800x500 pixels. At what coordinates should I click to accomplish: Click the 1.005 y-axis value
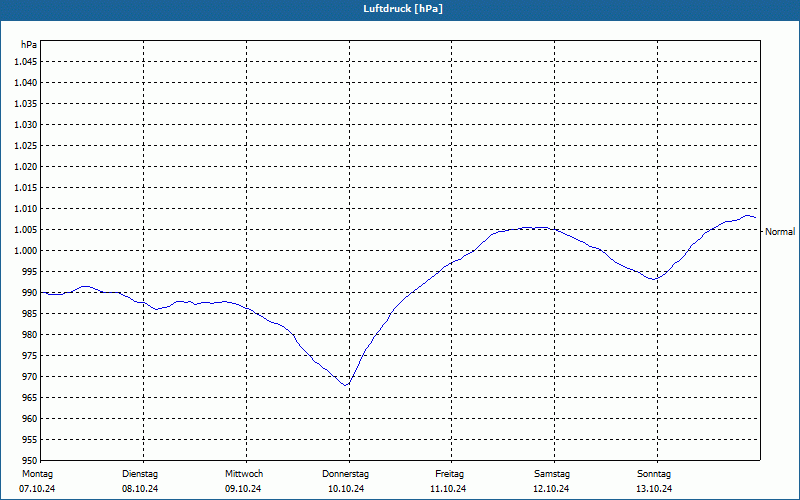point(26,230)
